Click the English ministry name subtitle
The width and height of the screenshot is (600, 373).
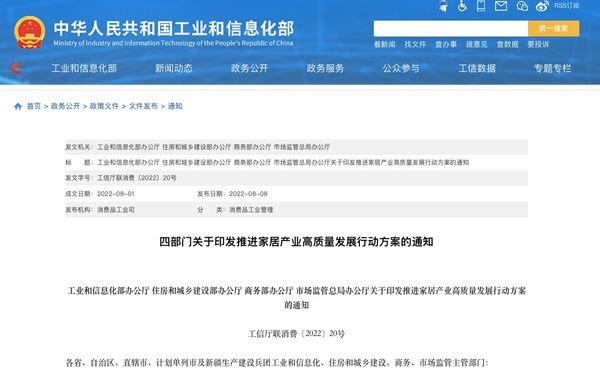[173, 43]
